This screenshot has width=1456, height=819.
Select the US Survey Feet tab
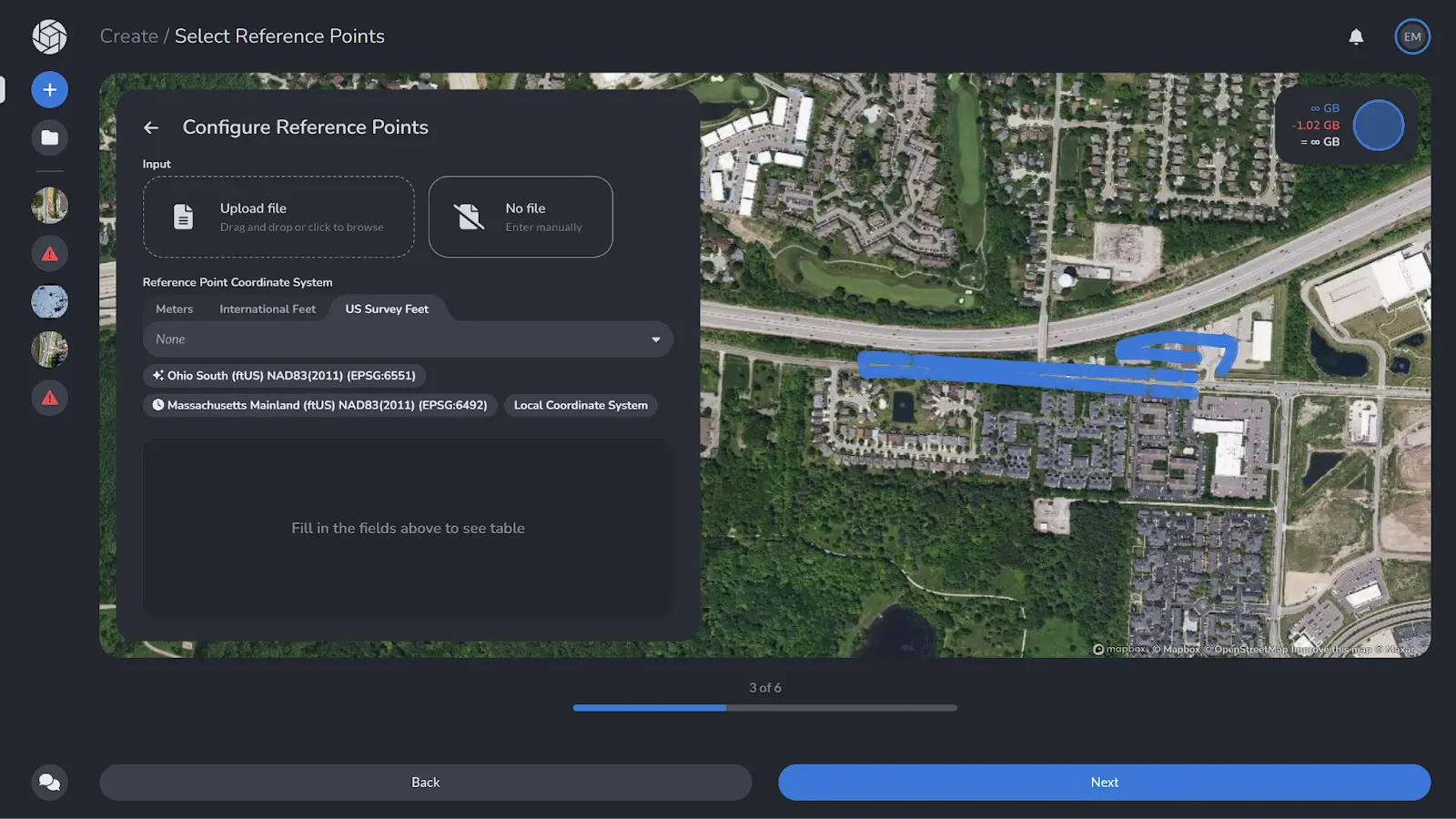click(x=386, y=308)
